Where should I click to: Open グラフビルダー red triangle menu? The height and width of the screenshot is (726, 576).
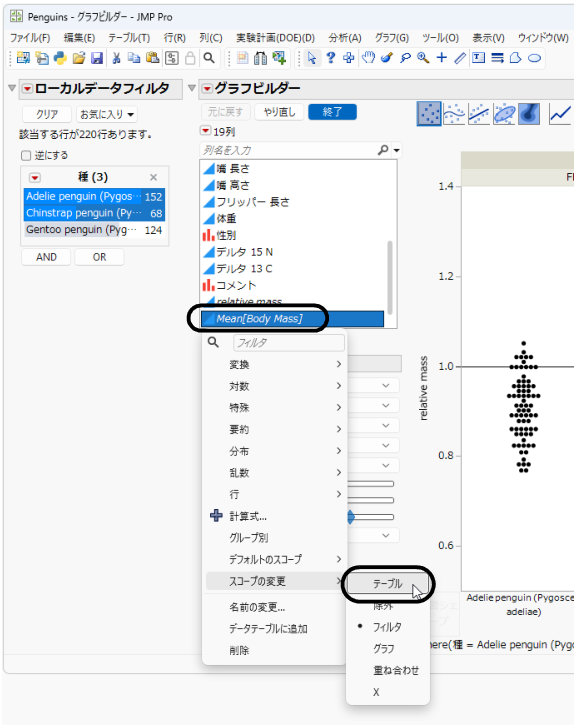point(207,88)
